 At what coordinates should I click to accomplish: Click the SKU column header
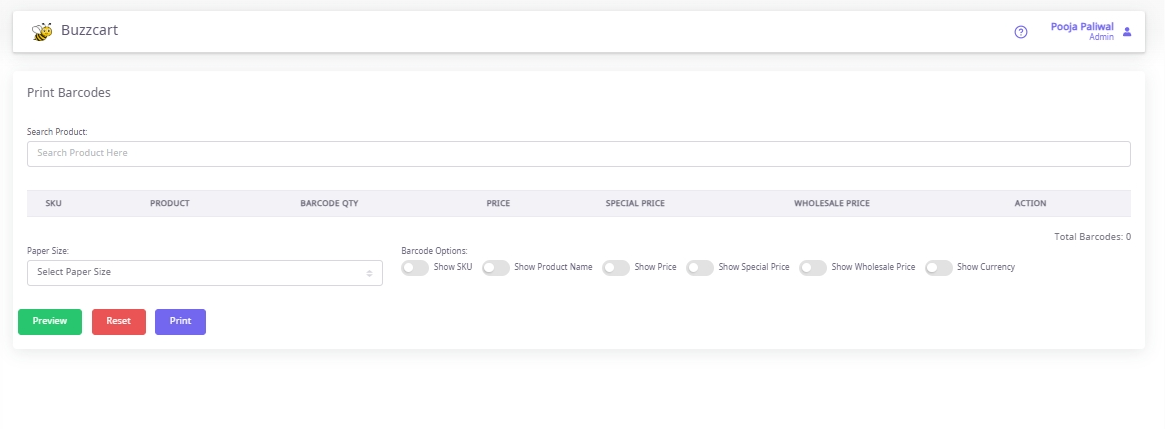(54, 204)
